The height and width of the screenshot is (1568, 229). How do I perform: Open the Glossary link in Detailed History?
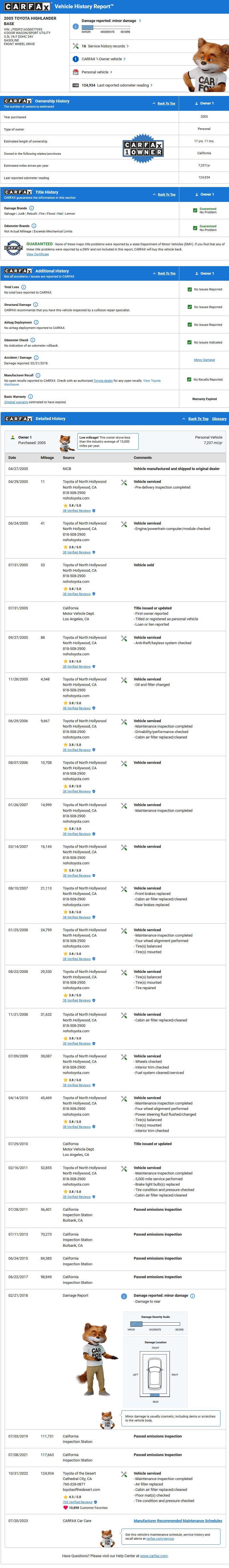(219, 419)
